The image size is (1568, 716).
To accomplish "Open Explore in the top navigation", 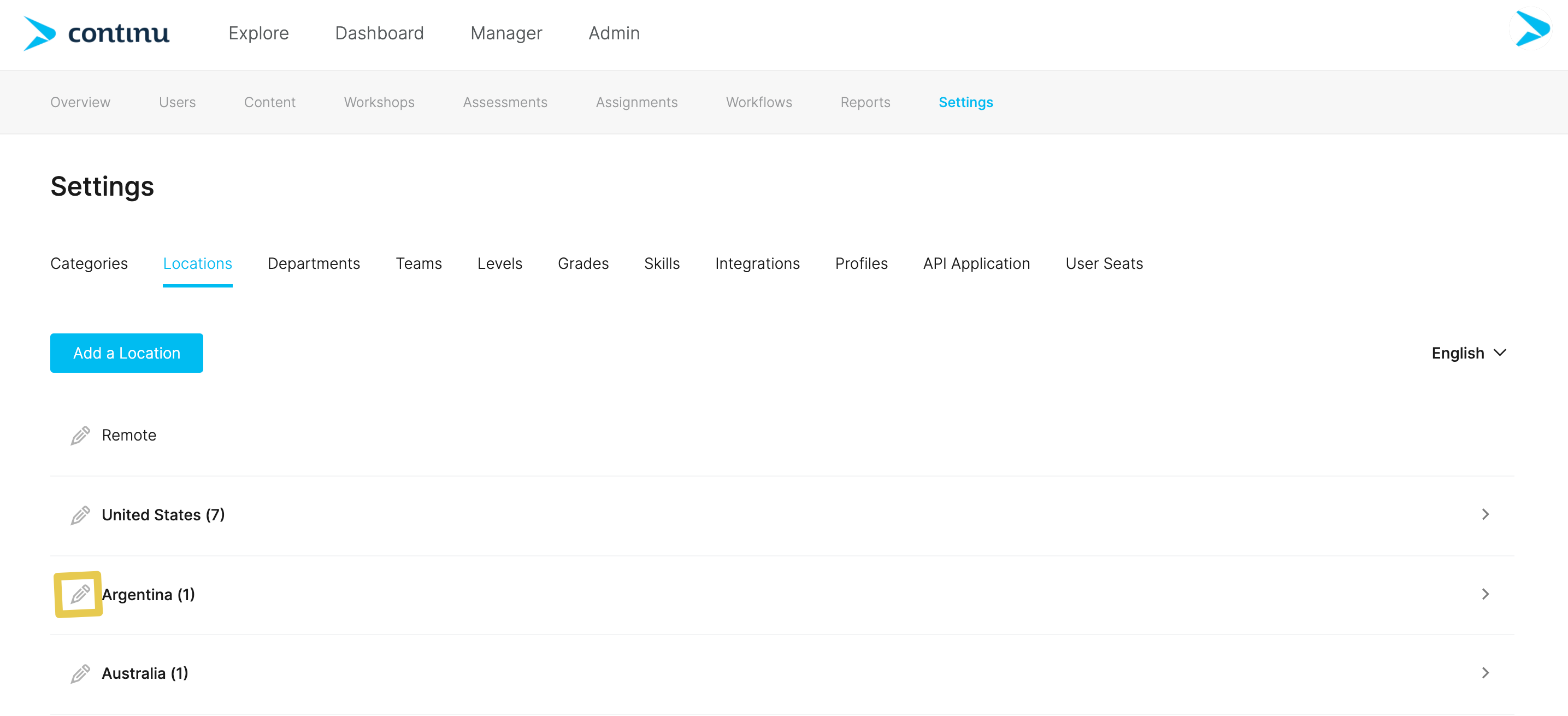I will (x=259, y=33).
